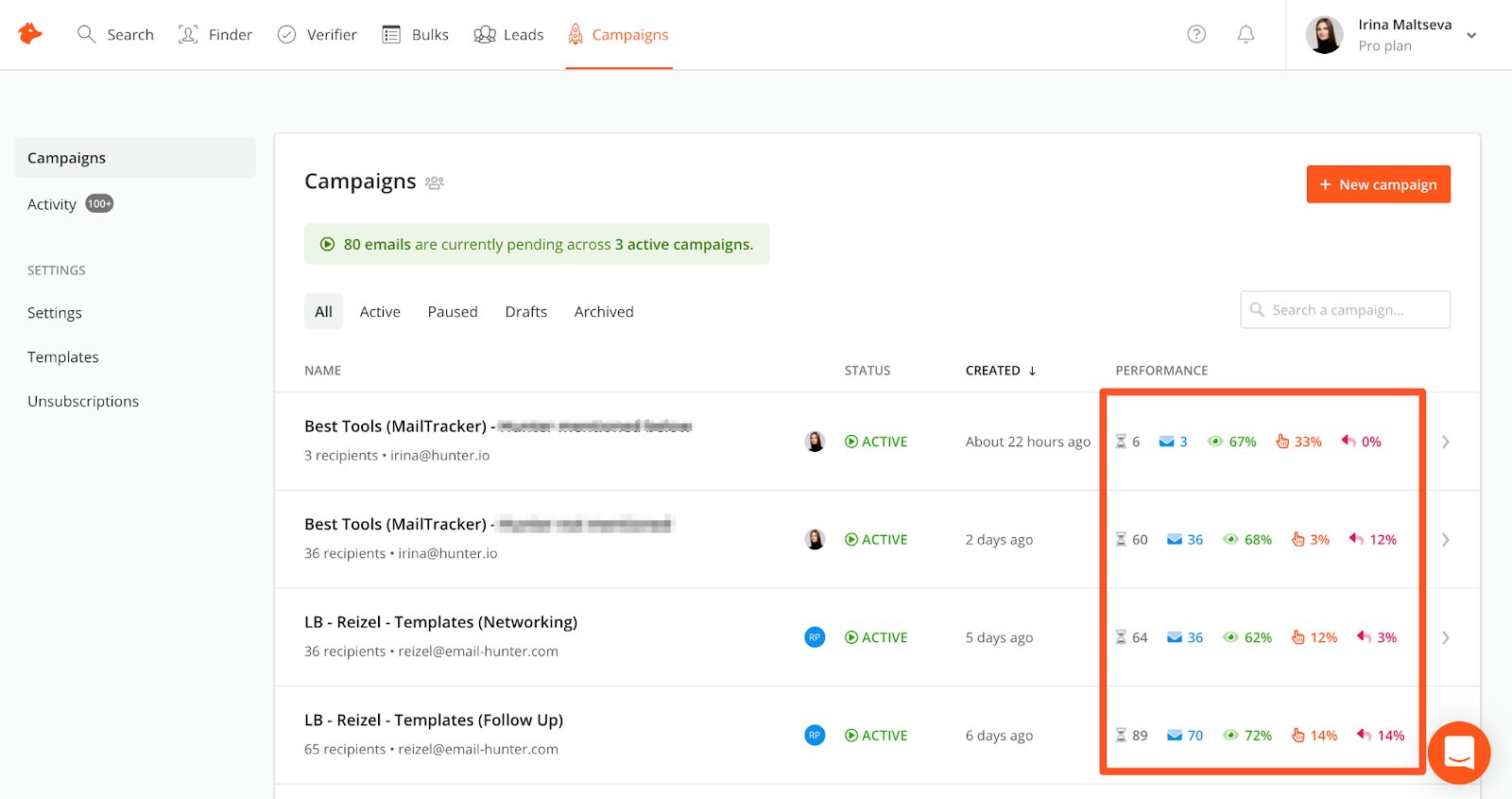Click the New campaign button
Image resolution: width=1512 pixels, height=799 pixels.
(x=1379, y=184)
